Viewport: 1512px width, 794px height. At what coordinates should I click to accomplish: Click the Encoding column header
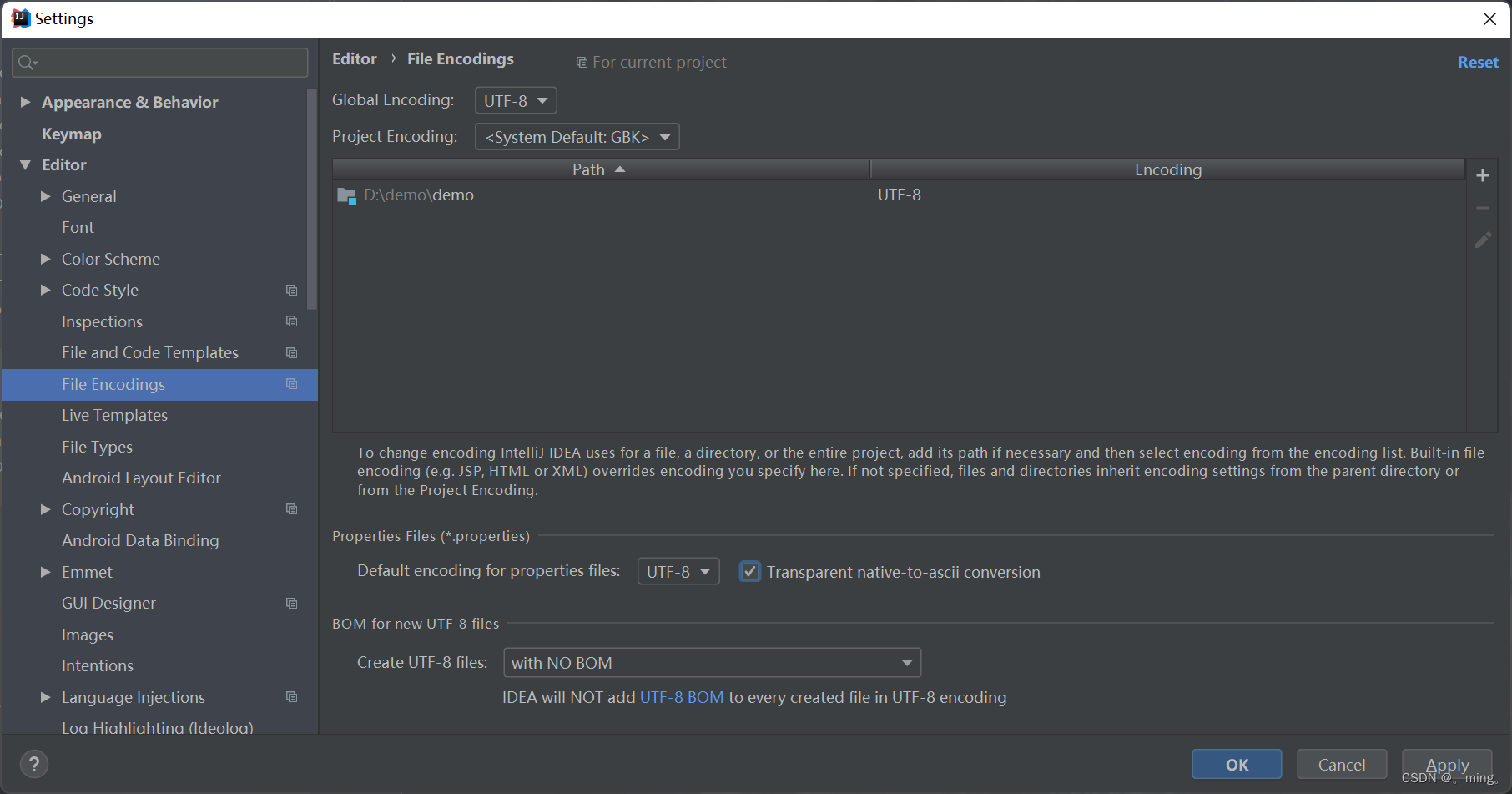pos(1167,169)
